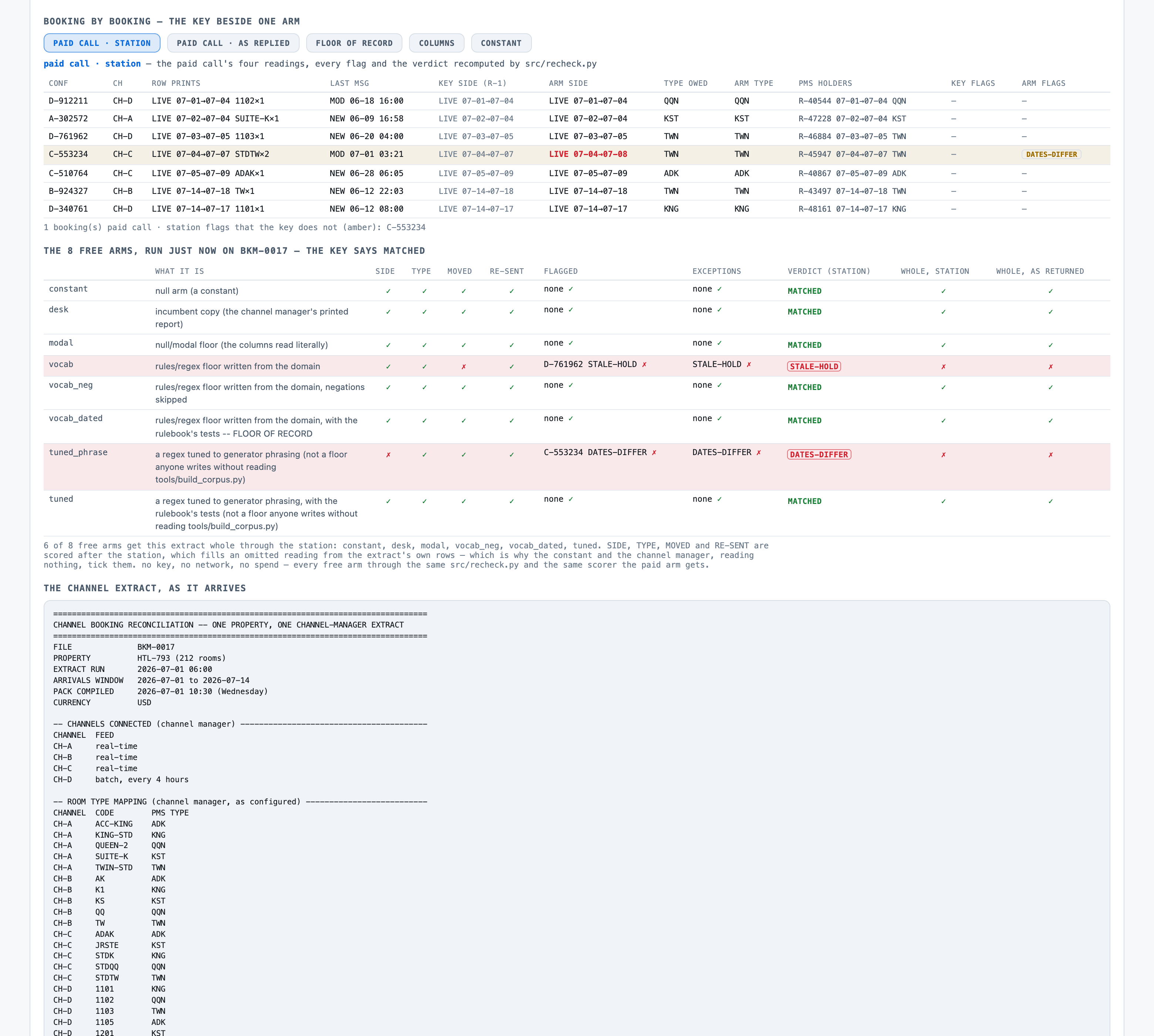This screenshot has height=1036, width=1154.
Task: Click the red cross in vocab MOVED column
Action: [463, 367]
